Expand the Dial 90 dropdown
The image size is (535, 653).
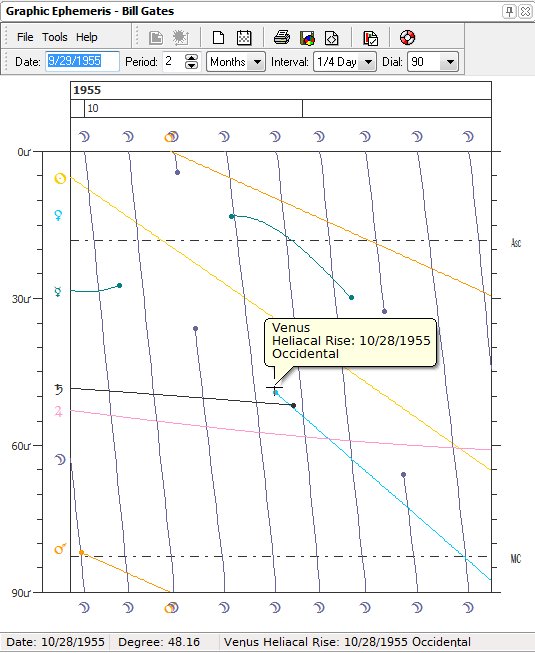point(450,62)
